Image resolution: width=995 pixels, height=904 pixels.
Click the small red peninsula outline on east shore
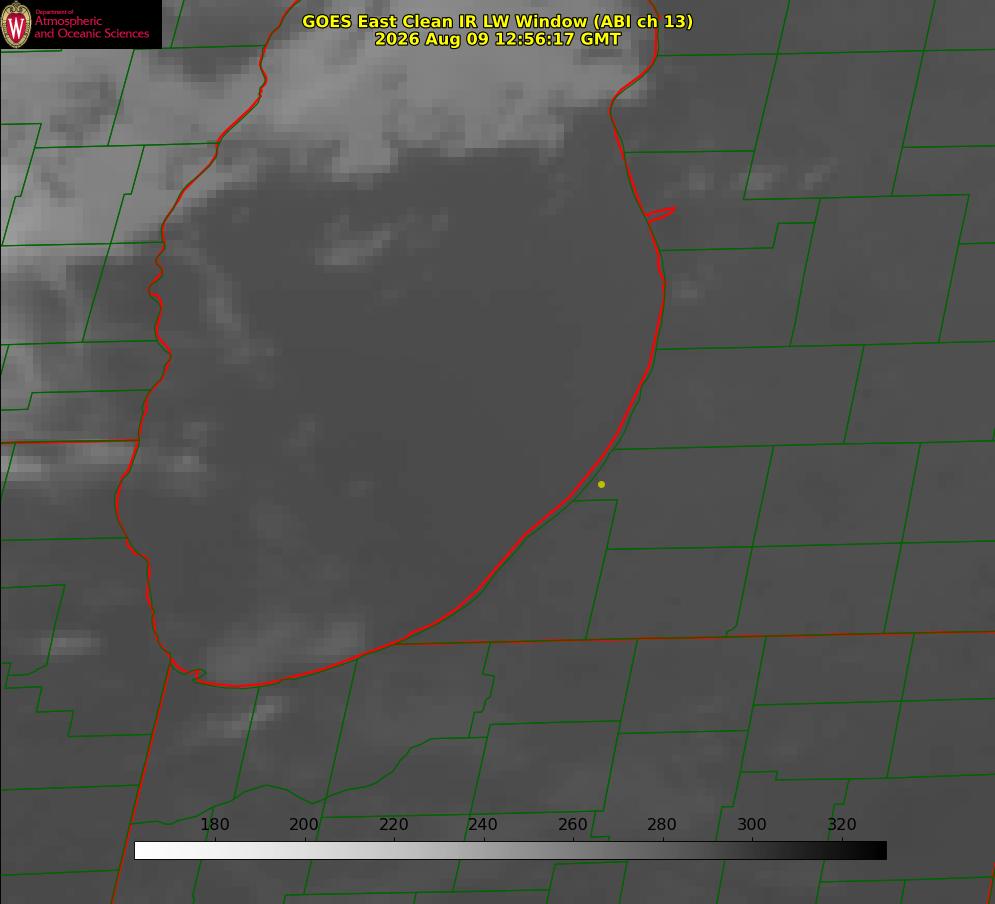click(661, 214)
